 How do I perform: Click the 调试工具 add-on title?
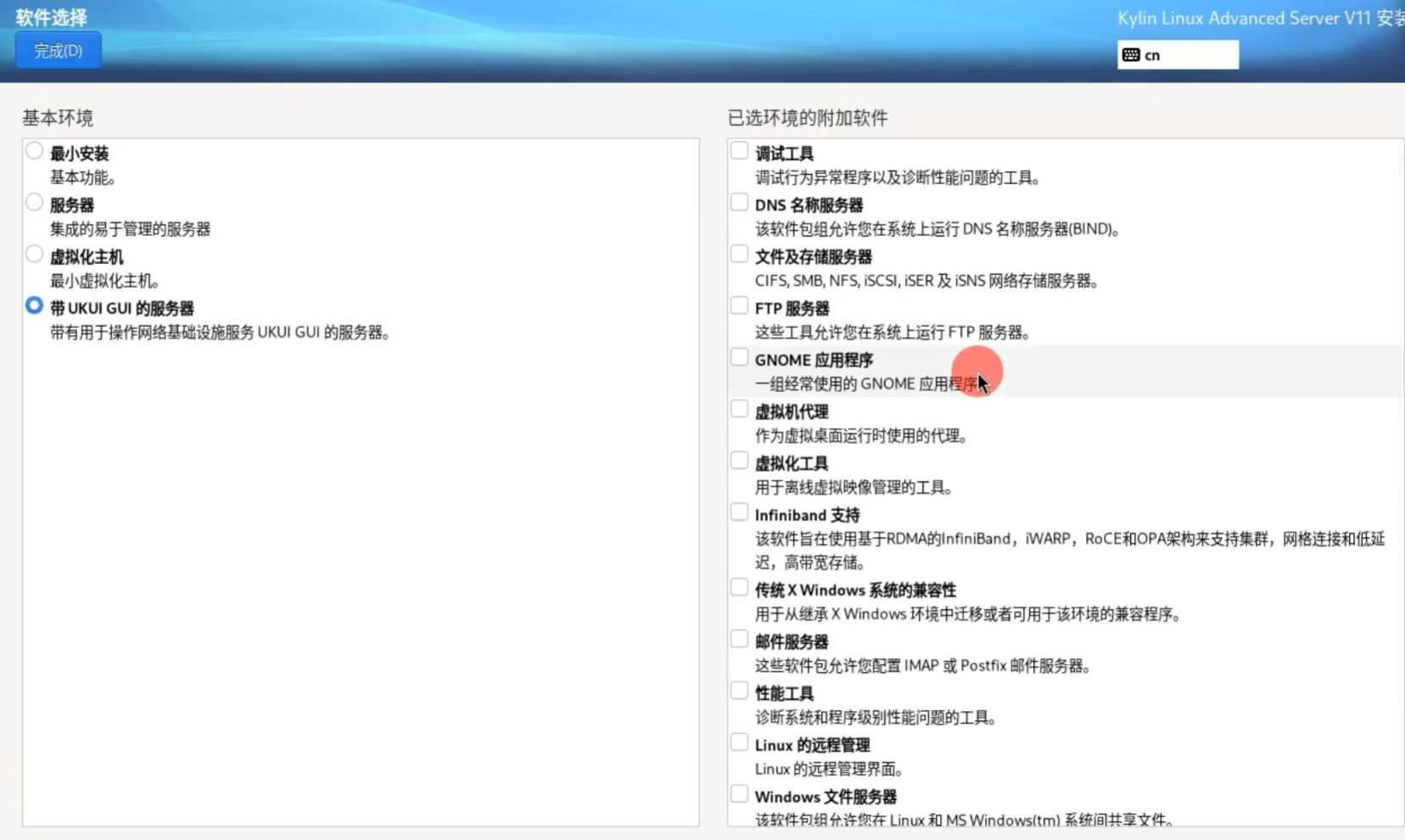(785, 154)
